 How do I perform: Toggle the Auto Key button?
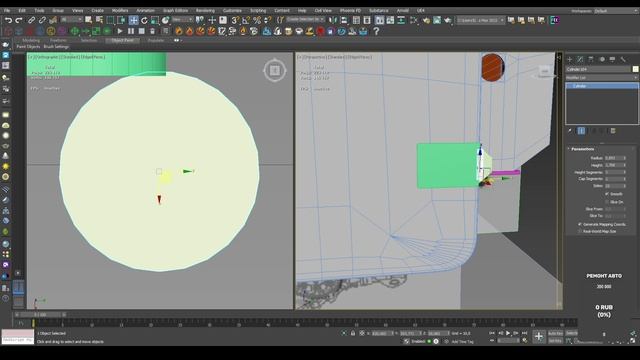pos(555,333)
